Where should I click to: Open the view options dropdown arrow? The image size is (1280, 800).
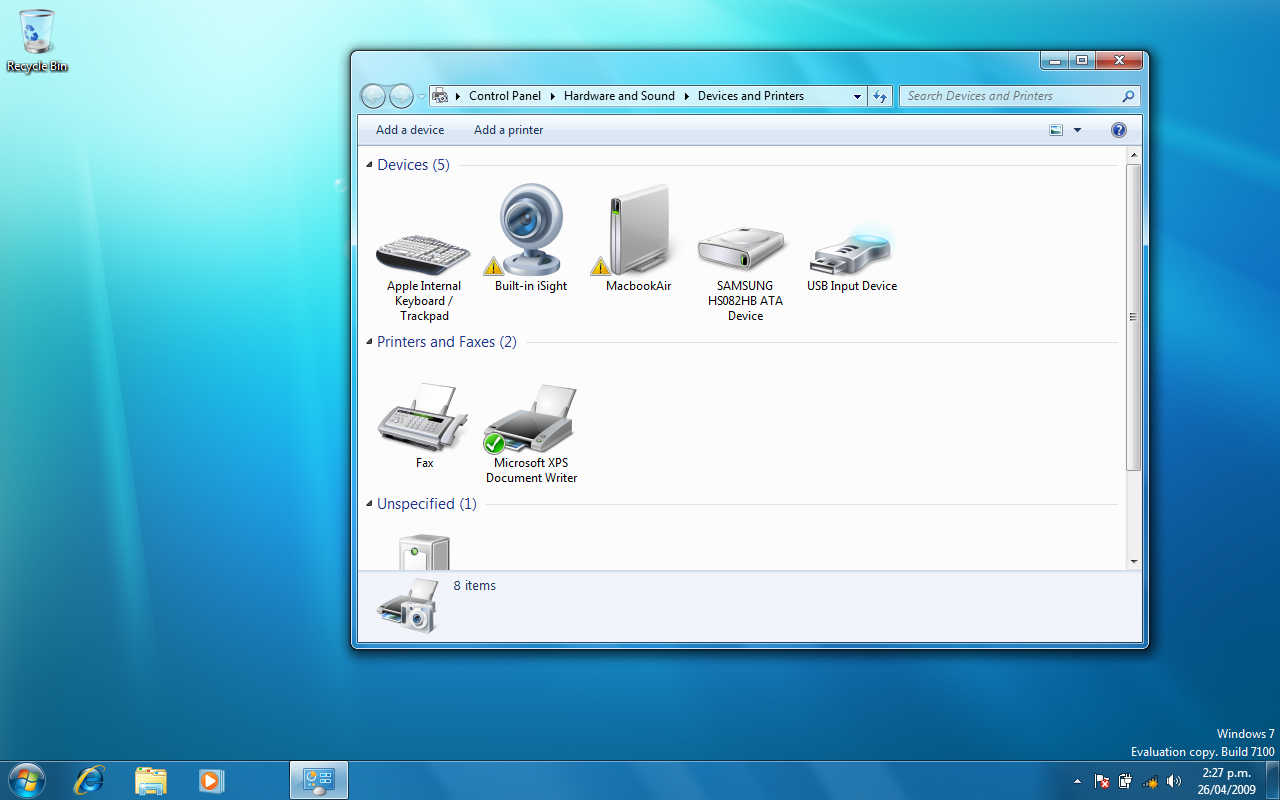1077,130
